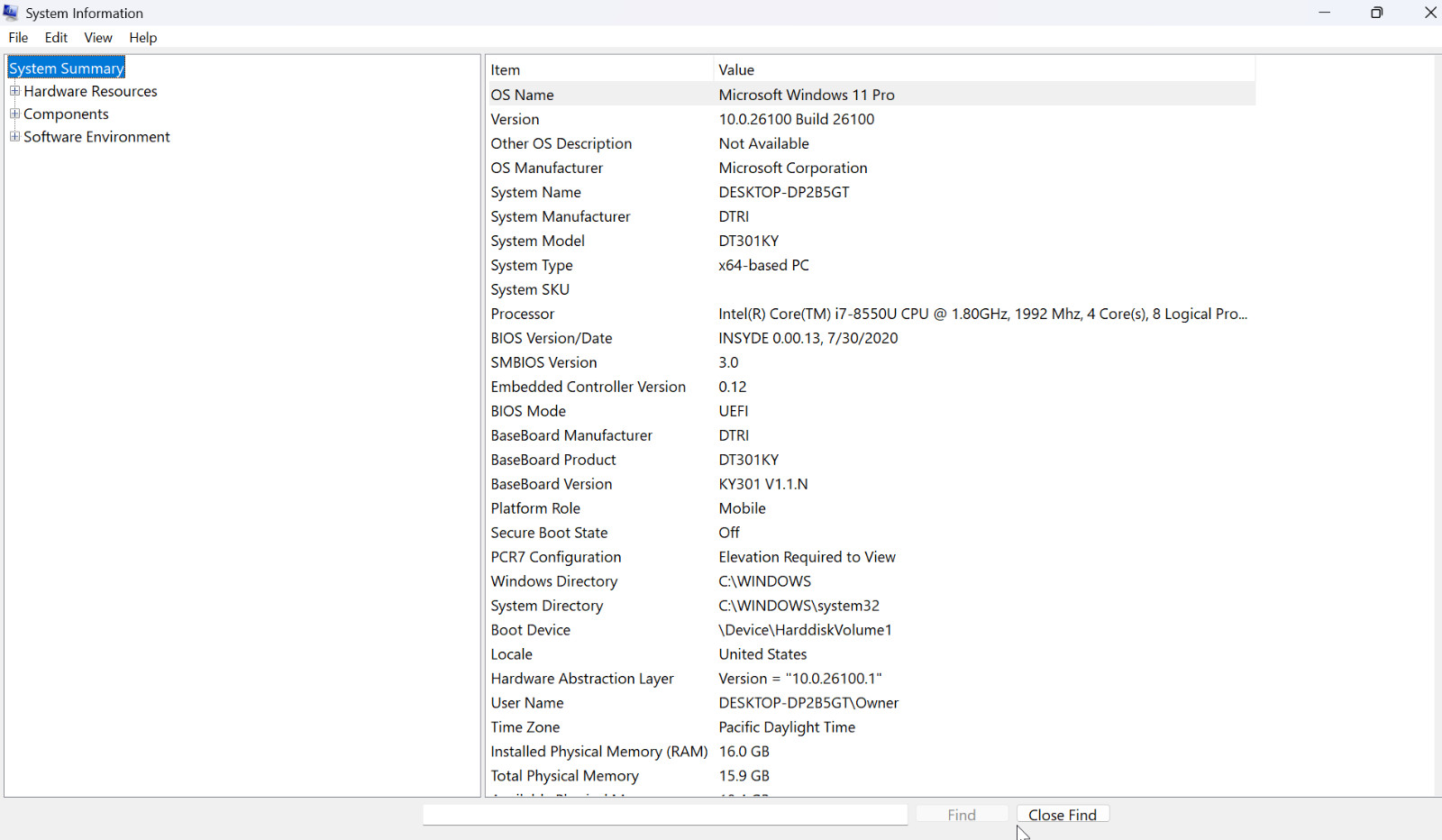The width and height of the screenshot is (1442, 840).
Task: Select the System SKU row
Action: point(872,289)
